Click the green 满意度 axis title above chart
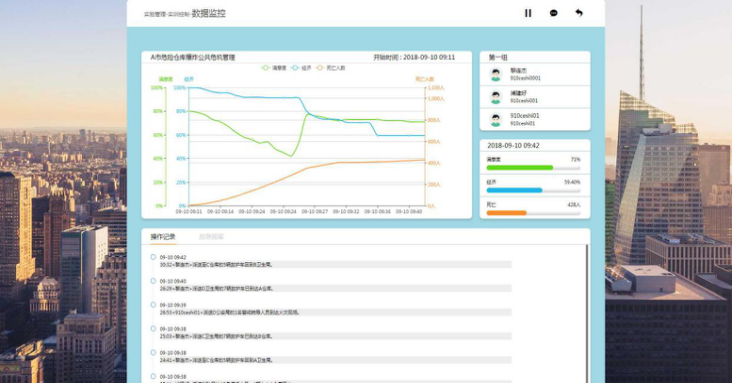This screenshot has height=383, width=732. coord(166,79)
